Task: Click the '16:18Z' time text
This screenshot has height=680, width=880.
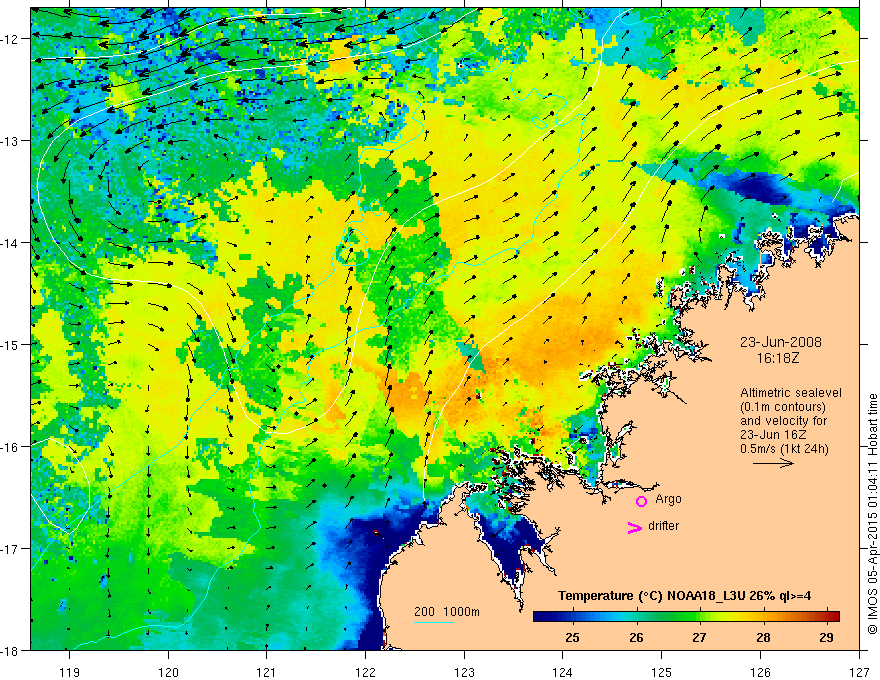Action: (x=778, y=358)
